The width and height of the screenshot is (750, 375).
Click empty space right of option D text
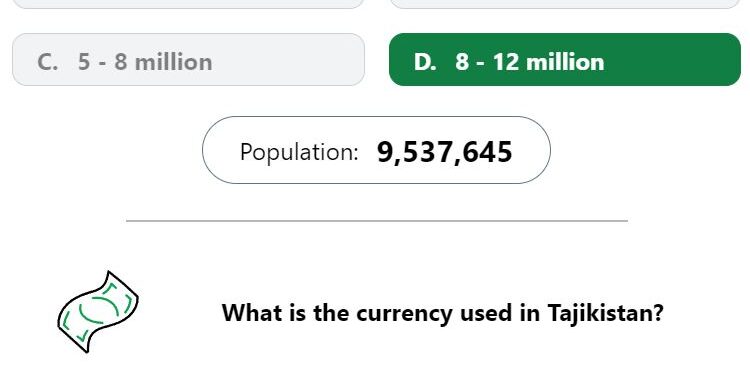(x=672, y=60)
